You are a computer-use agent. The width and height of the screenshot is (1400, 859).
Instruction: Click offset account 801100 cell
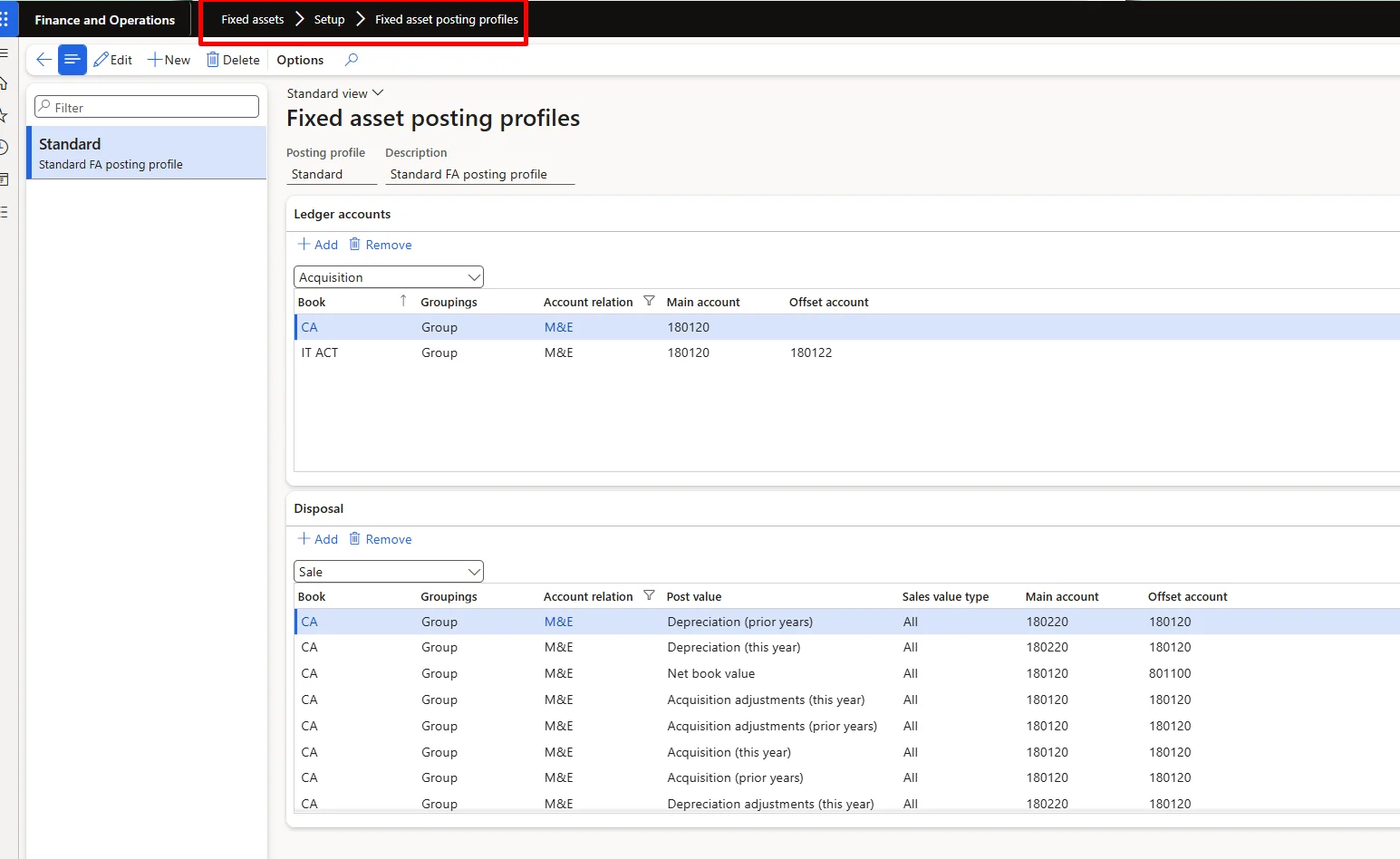(1171, 673)
